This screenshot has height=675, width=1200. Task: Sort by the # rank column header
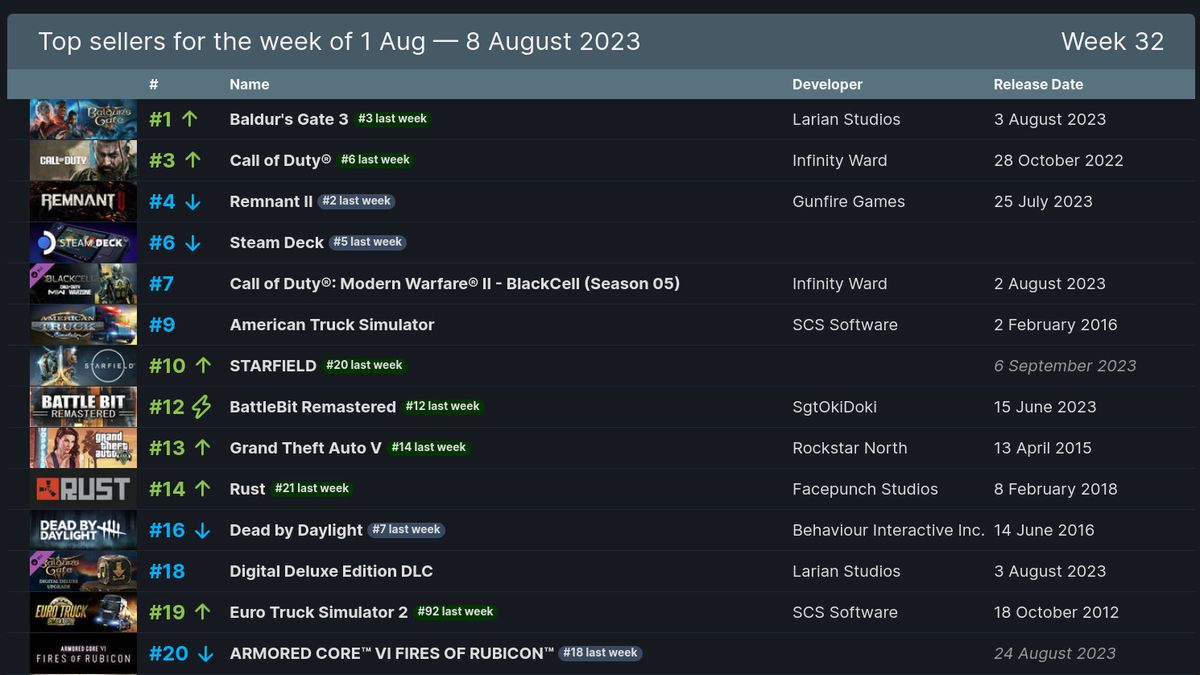[x=154, y=84]
